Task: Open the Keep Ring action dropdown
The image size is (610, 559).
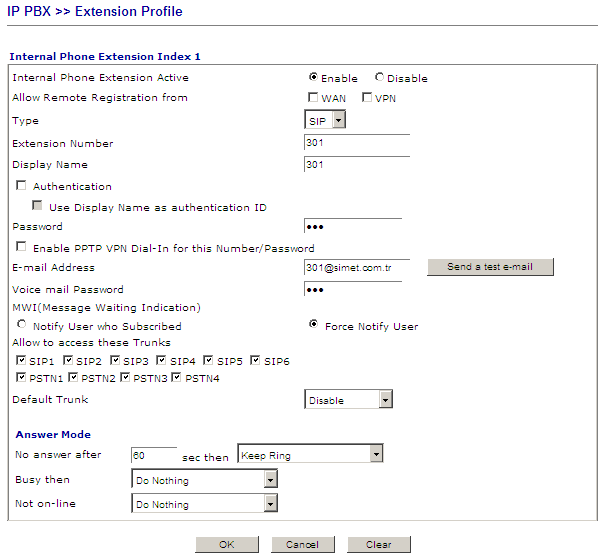Action: point(310,455)
